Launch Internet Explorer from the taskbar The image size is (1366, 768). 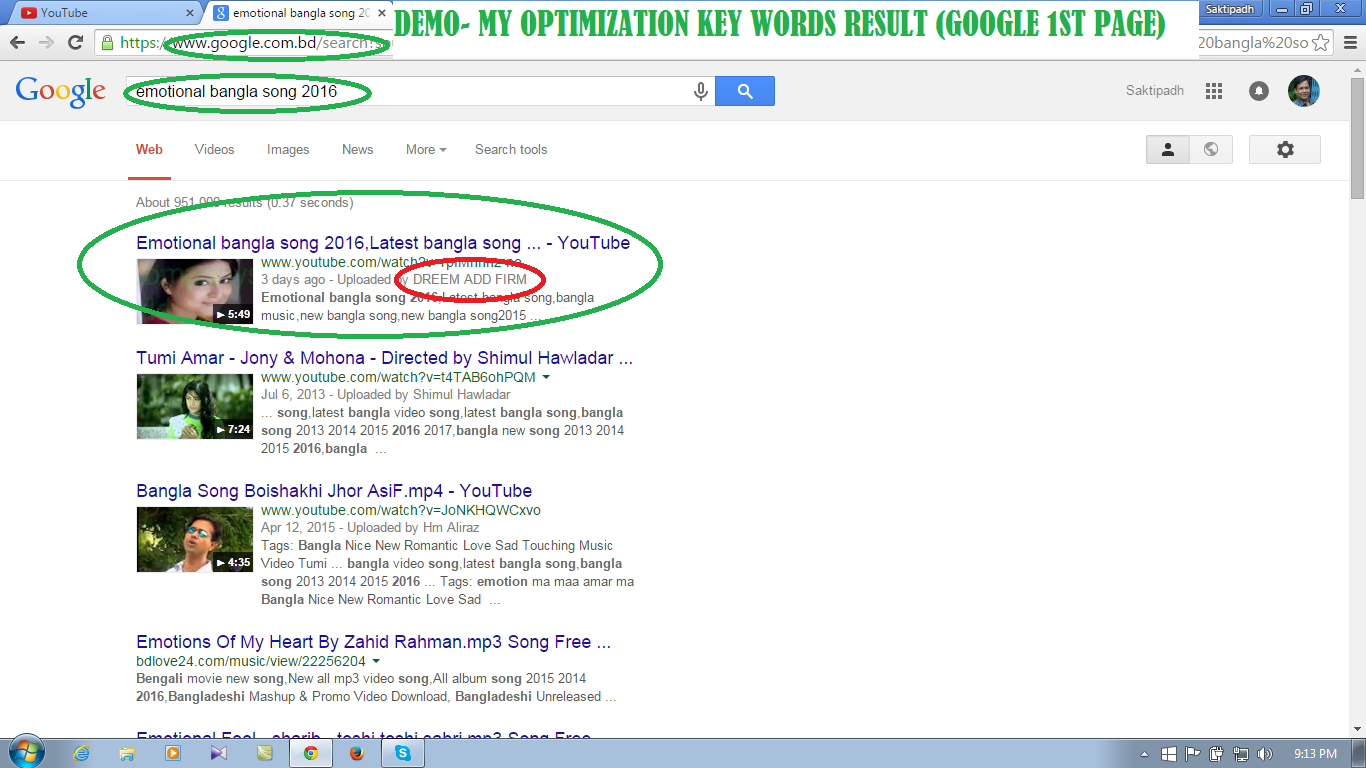(82, 753)
